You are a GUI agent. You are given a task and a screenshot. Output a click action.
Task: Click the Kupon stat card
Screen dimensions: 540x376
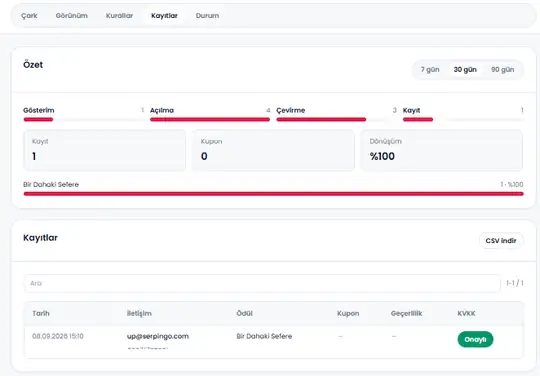(273, 150)
